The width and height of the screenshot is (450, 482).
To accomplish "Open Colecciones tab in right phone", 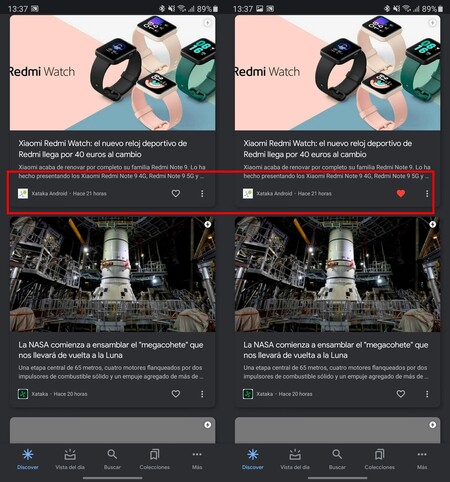I will [380, 459].
